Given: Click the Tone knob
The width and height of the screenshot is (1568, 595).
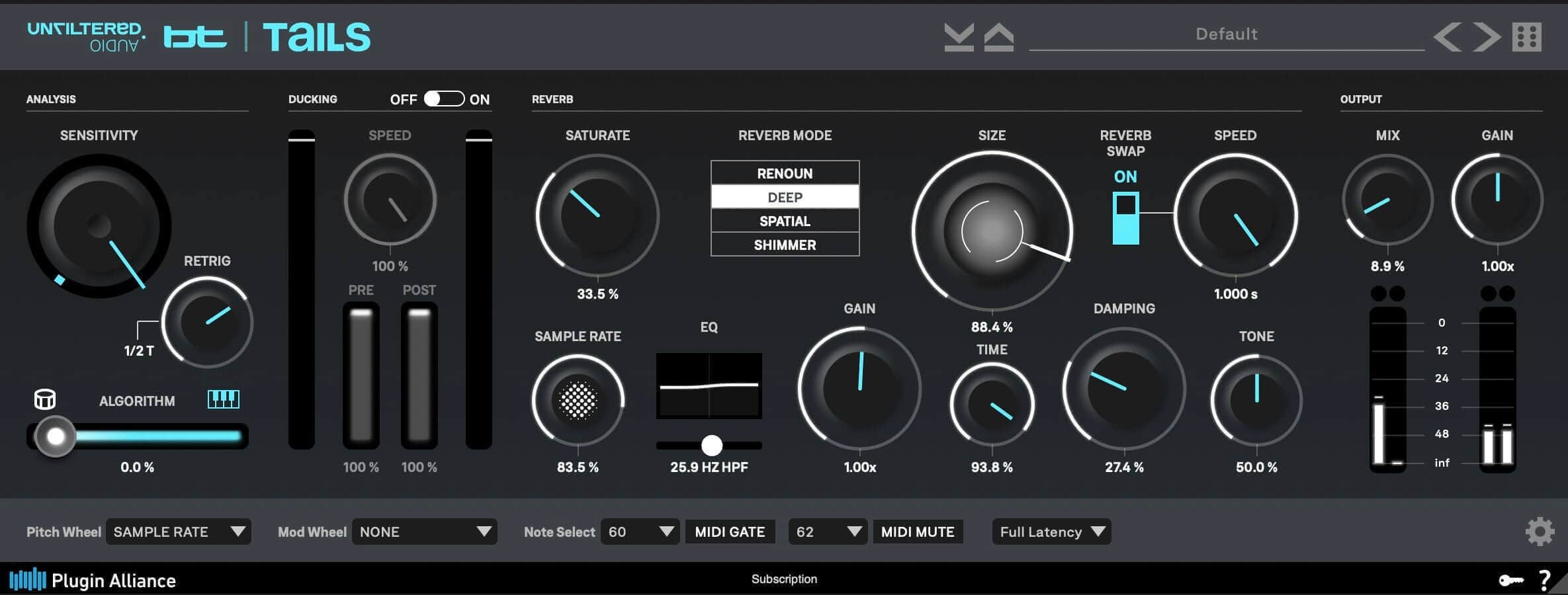Looking at the screenshot, I should (x=1256, y=400).
